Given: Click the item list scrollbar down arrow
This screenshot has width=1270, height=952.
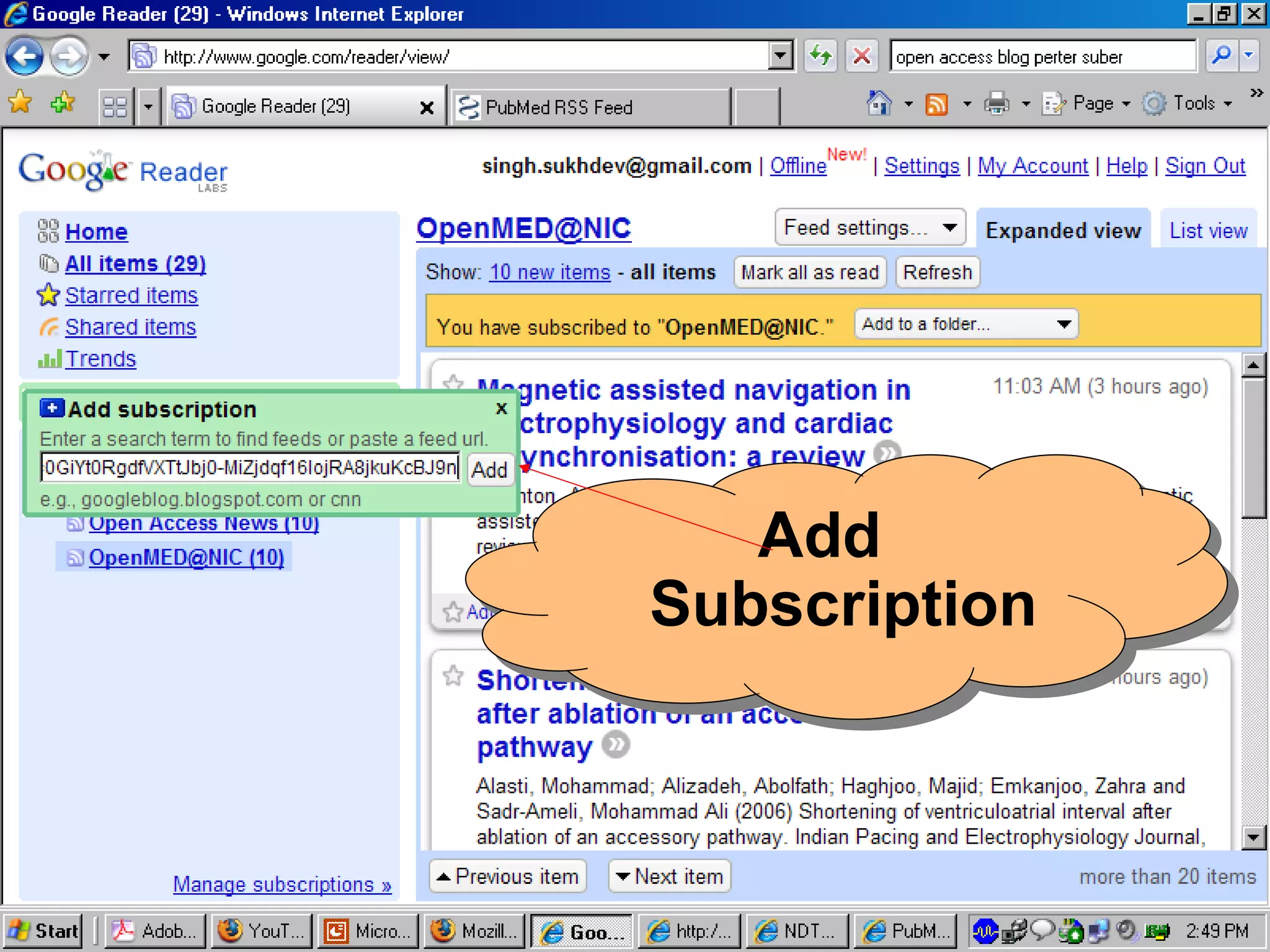Looking at the screenshot, I should (x=1253, y=837).
